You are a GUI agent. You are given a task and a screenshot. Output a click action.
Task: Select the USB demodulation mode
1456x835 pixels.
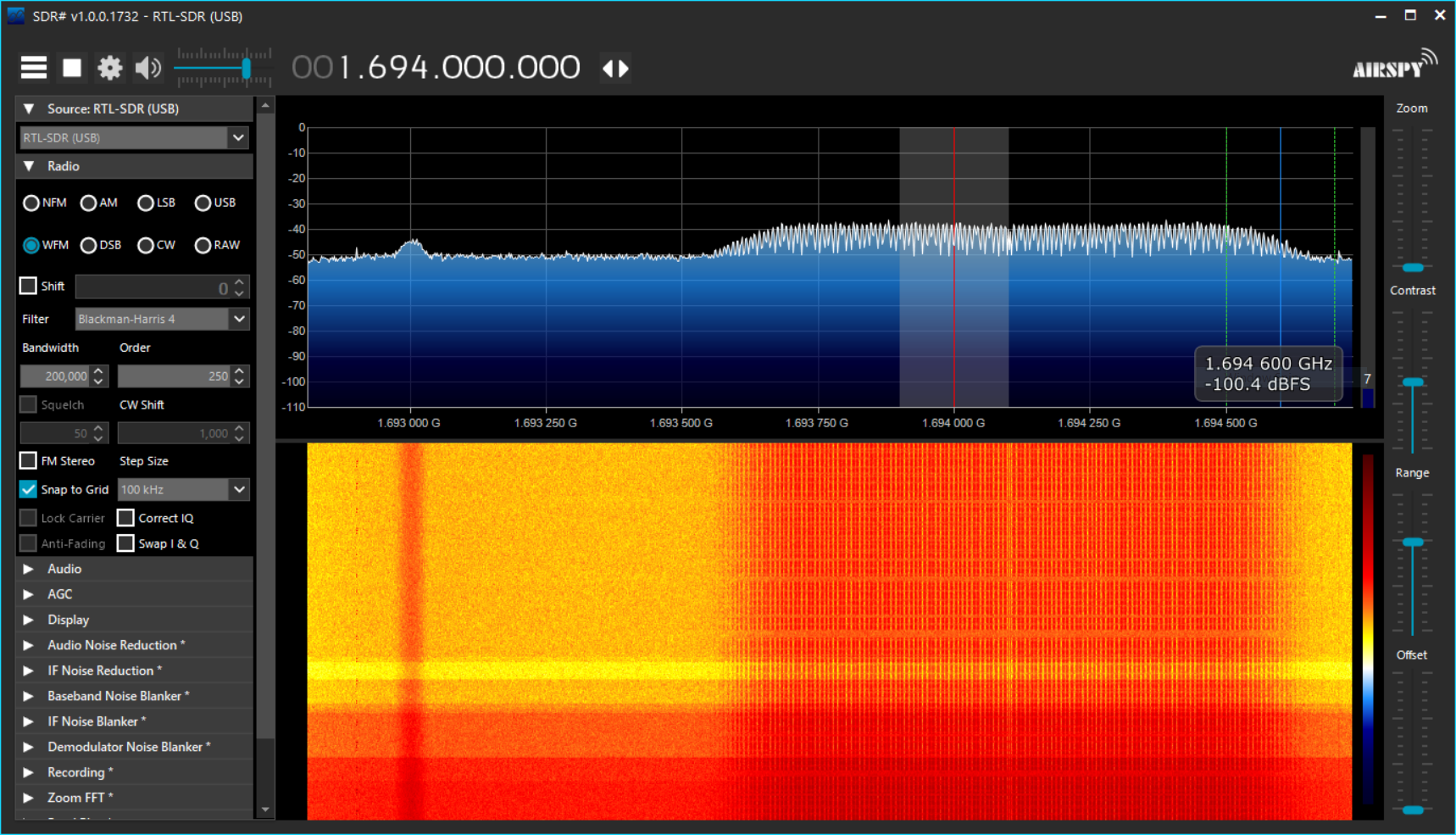[203, 203]
